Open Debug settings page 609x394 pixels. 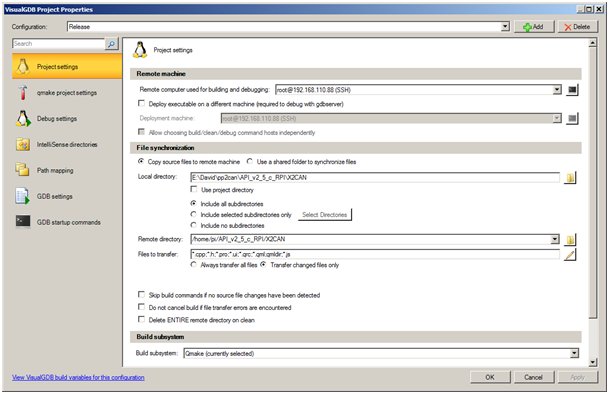tap(67, 119)
